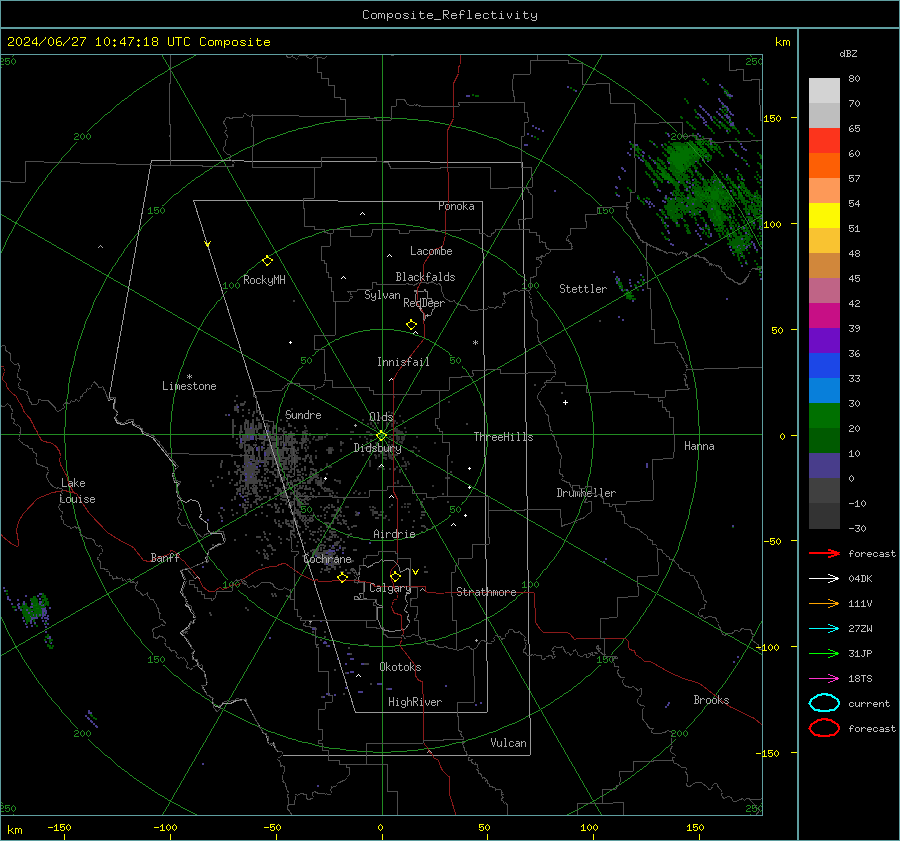Screen dimensions: 900x841
Task: Click the Okotoks label
Action: click(400, 667)
